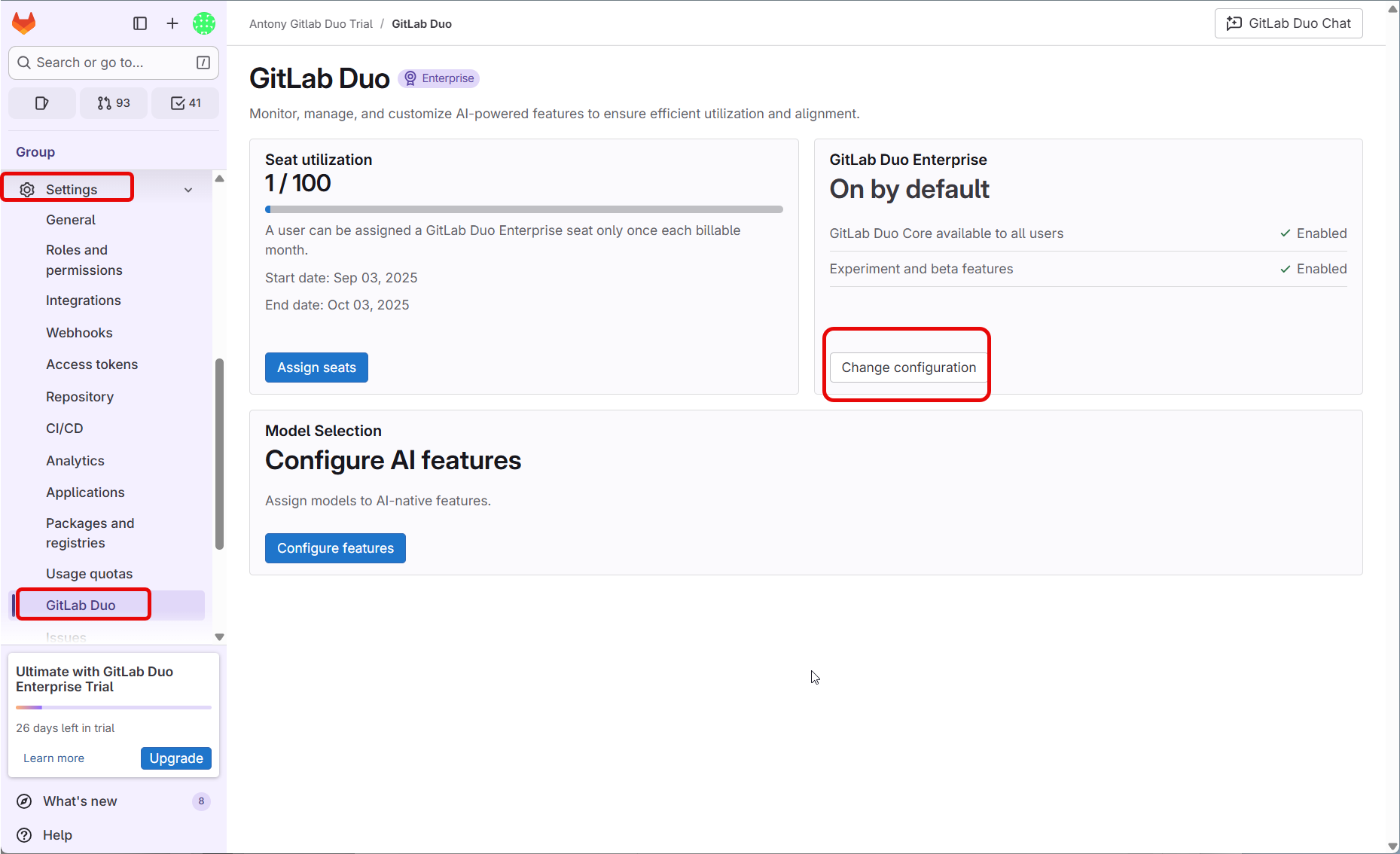
Task: Open What's new announcements
Action: click(x=80, y=801)
